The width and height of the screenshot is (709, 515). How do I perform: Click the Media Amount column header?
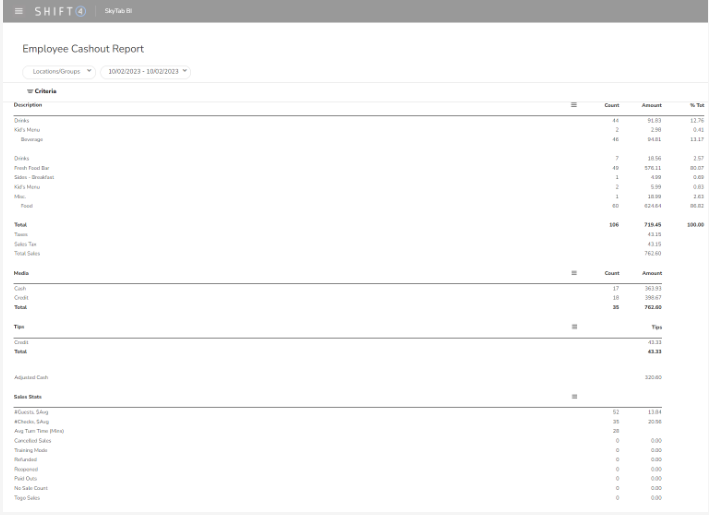tap(652, 272)
